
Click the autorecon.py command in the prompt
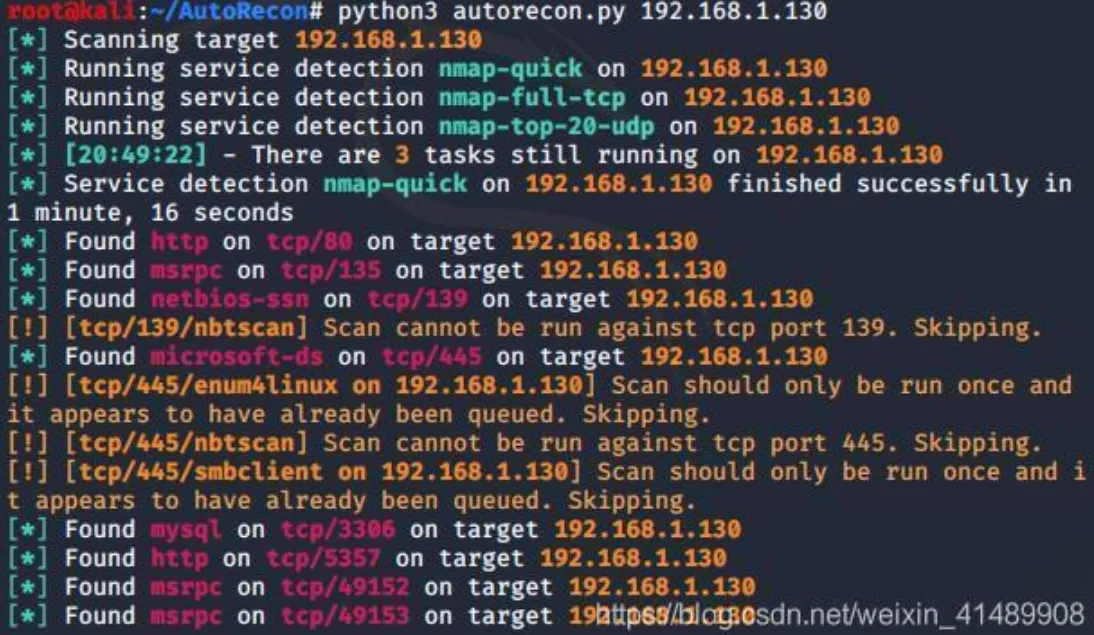coord(539,12)
